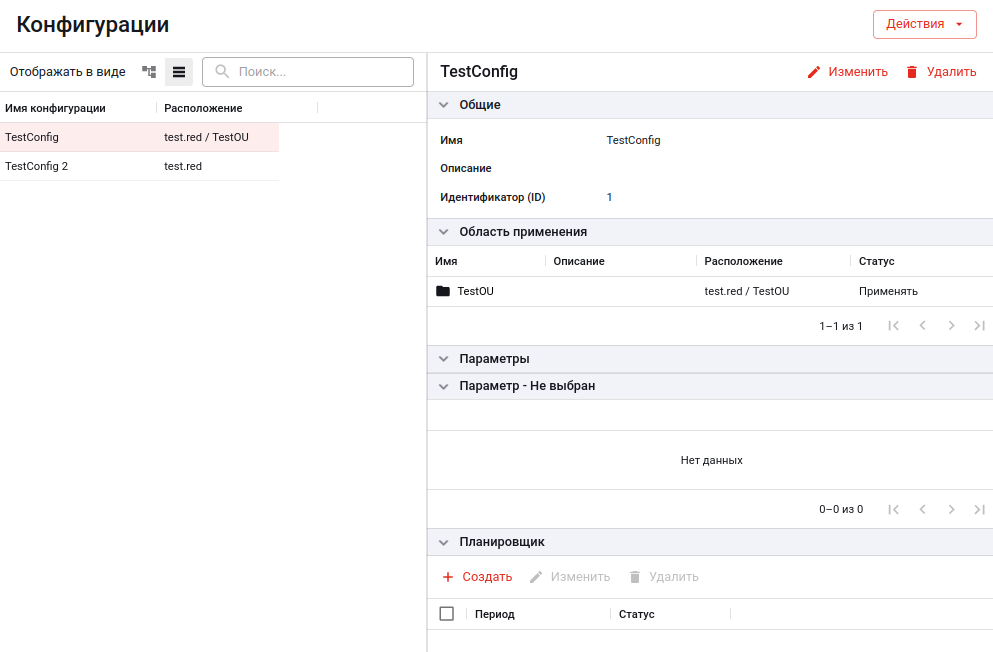Switch to list view display mode

(x=179, y=72)
